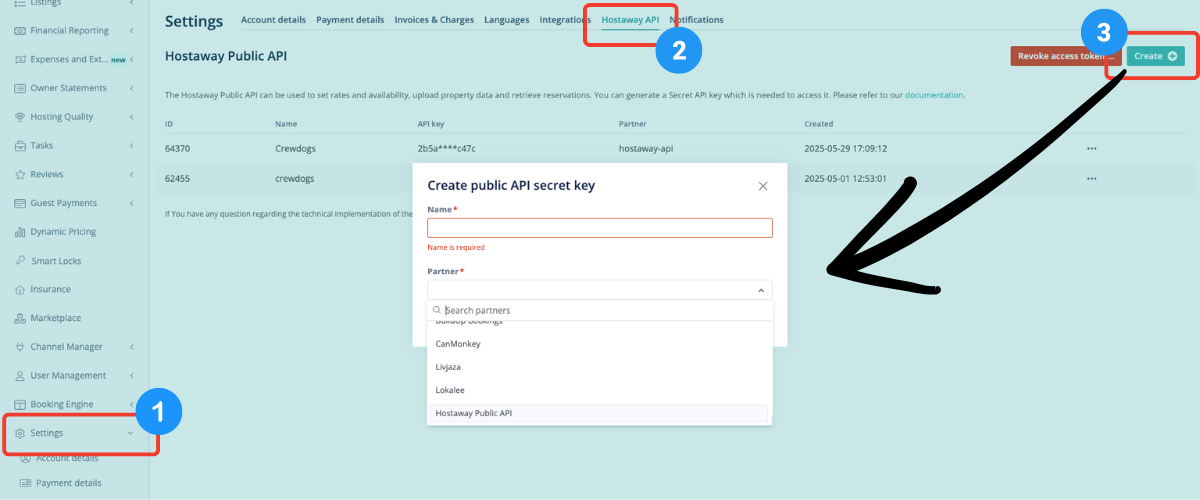Click the Owner Statements sidebar icon
1200x500 pixels.
(x=21, y=88)
